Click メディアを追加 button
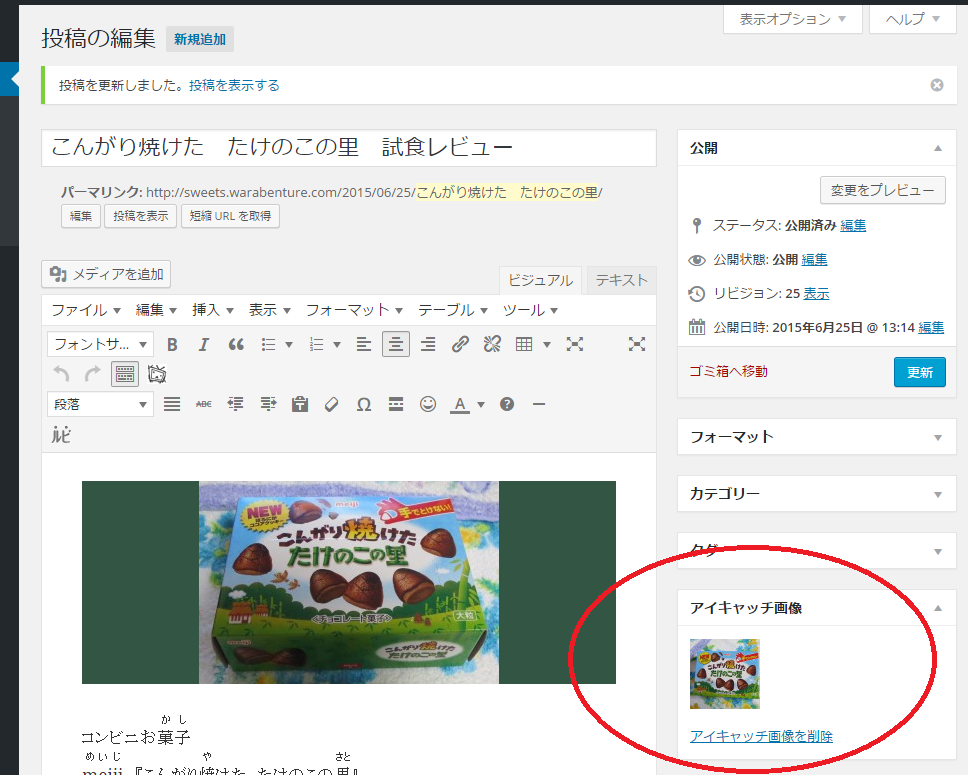The width and height of the screenshot is (968, 775). (106, 274)
